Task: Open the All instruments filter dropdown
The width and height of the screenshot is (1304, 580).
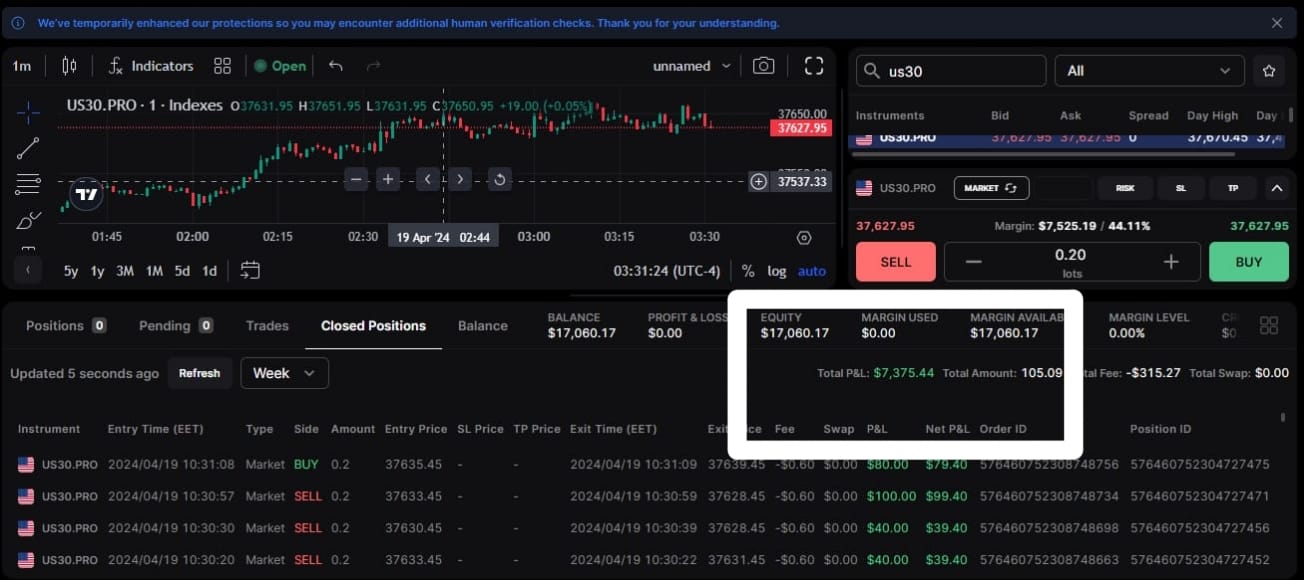Action: [1150, 71]
